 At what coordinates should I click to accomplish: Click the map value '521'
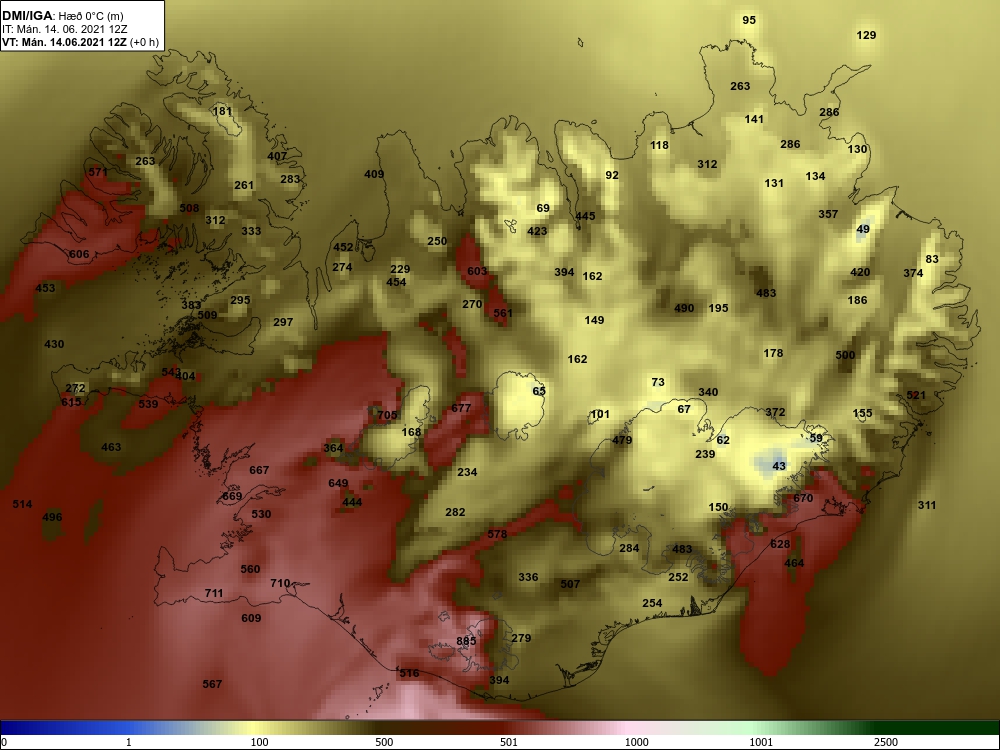pyautogui.click(x=916, y=395)
